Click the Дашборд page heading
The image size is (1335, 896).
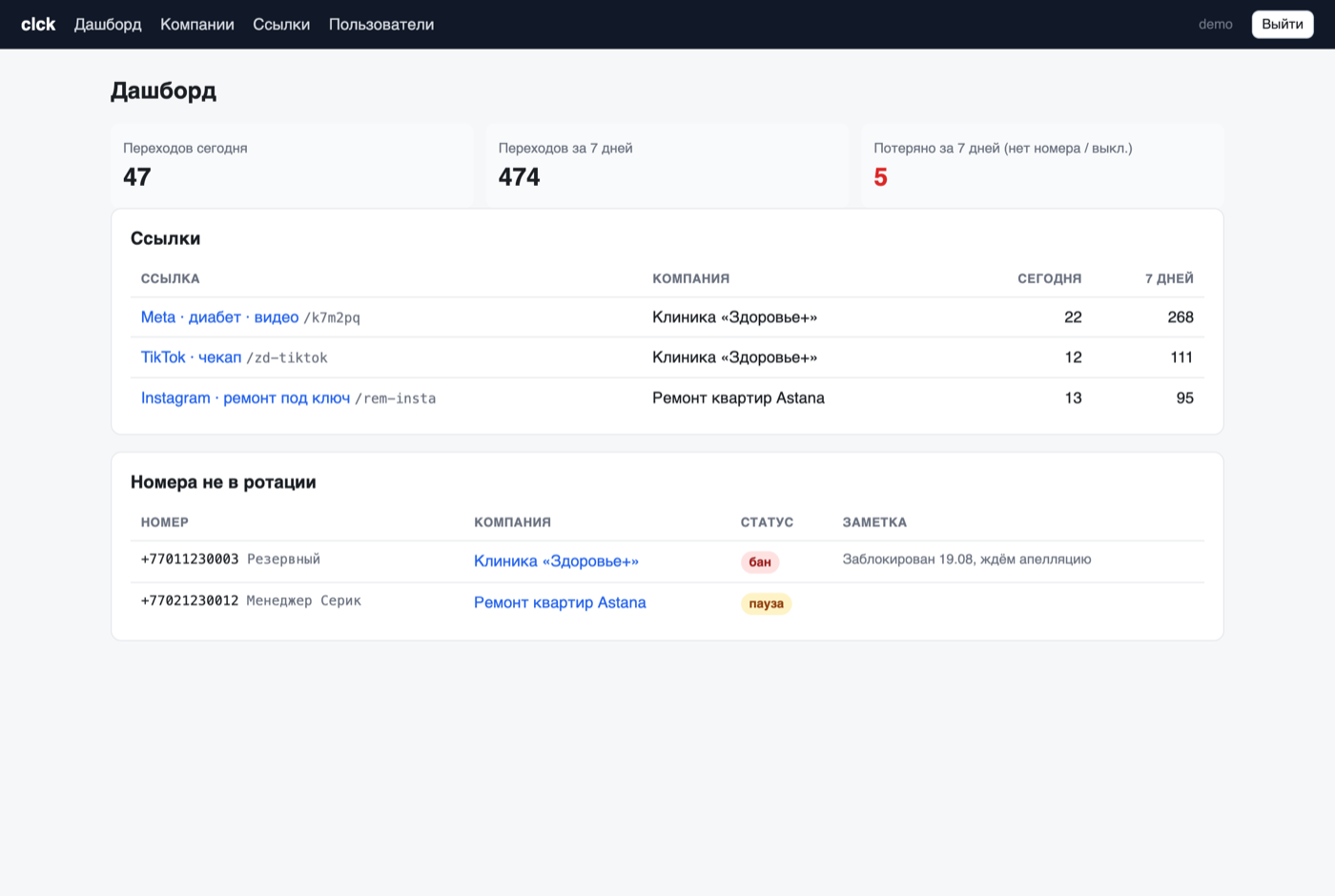point(163,92)
